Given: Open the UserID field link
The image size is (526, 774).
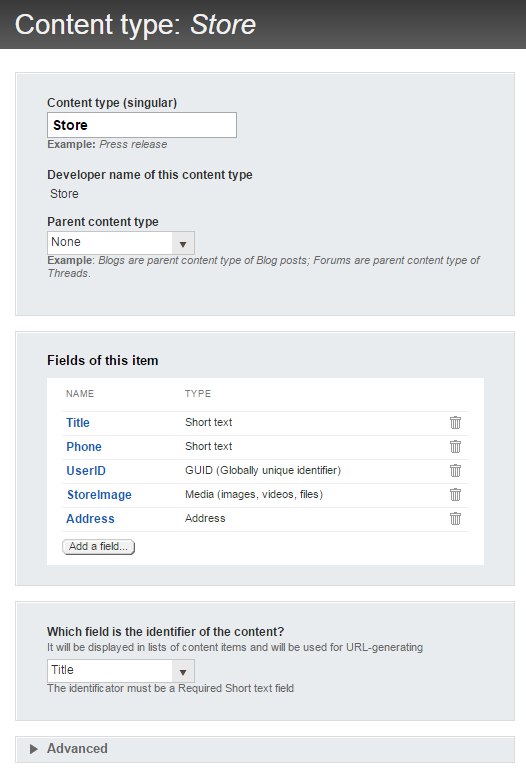Looking at the screenshot, I should coord(86,470).
